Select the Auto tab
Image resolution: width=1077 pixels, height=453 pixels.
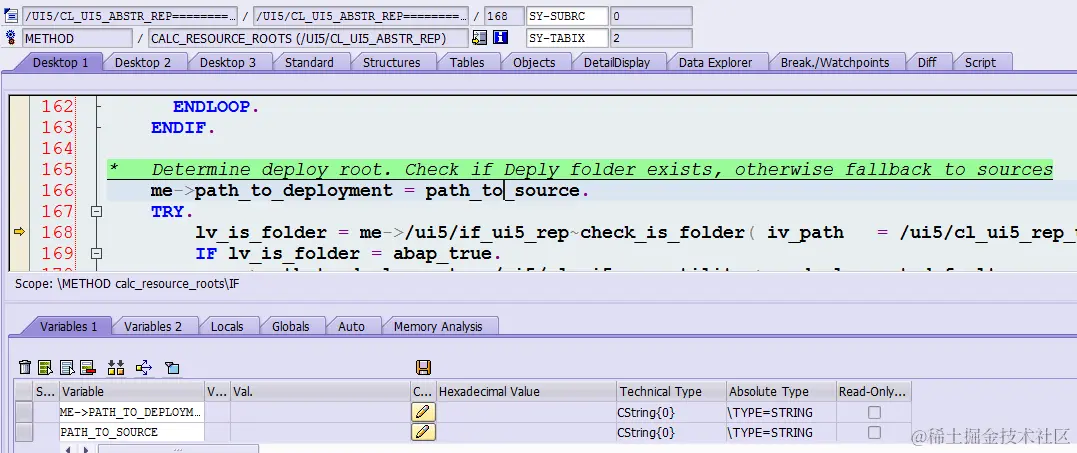point(351,327)
